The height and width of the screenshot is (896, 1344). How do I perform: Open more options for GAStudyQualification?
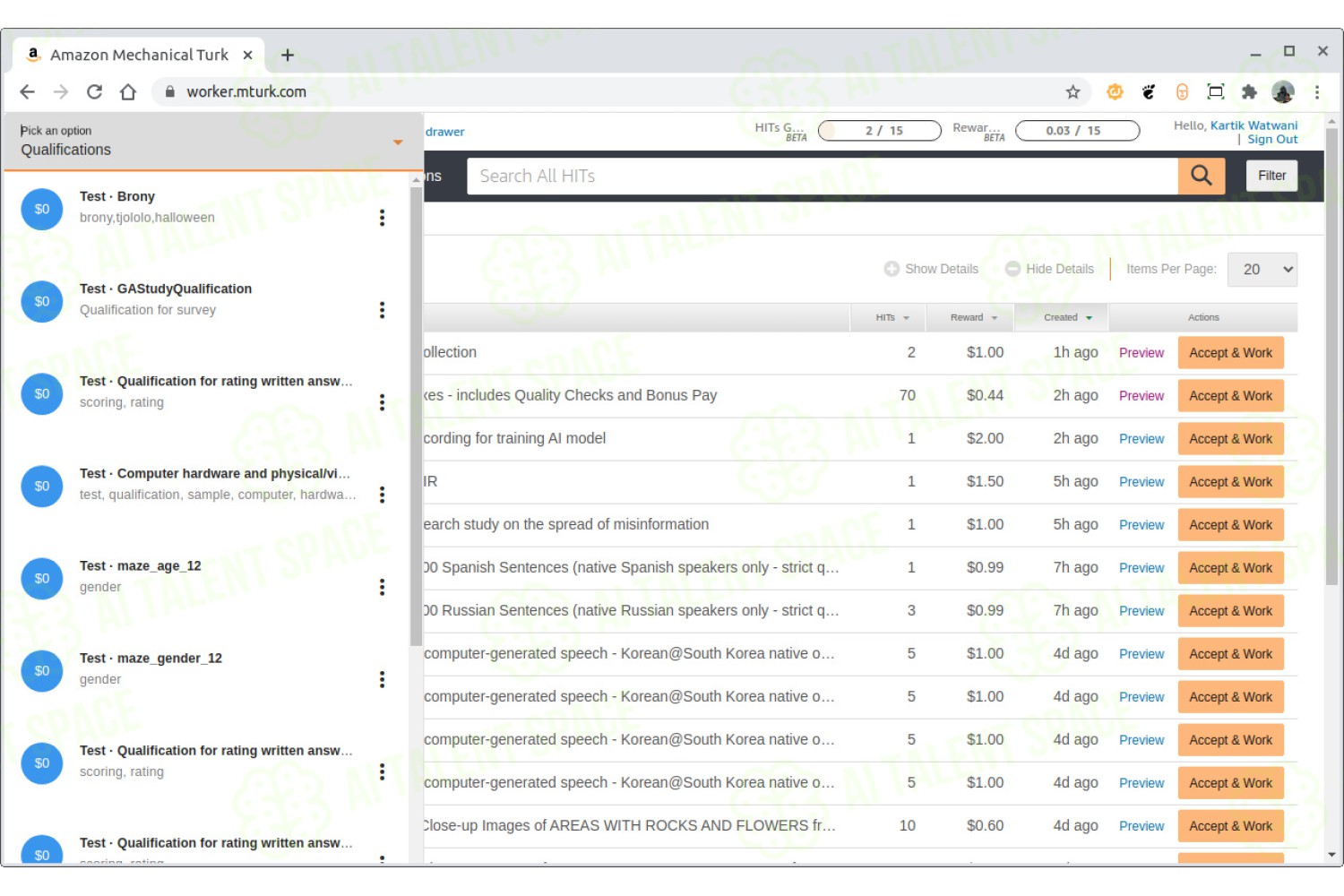click(x=382, y=310)
